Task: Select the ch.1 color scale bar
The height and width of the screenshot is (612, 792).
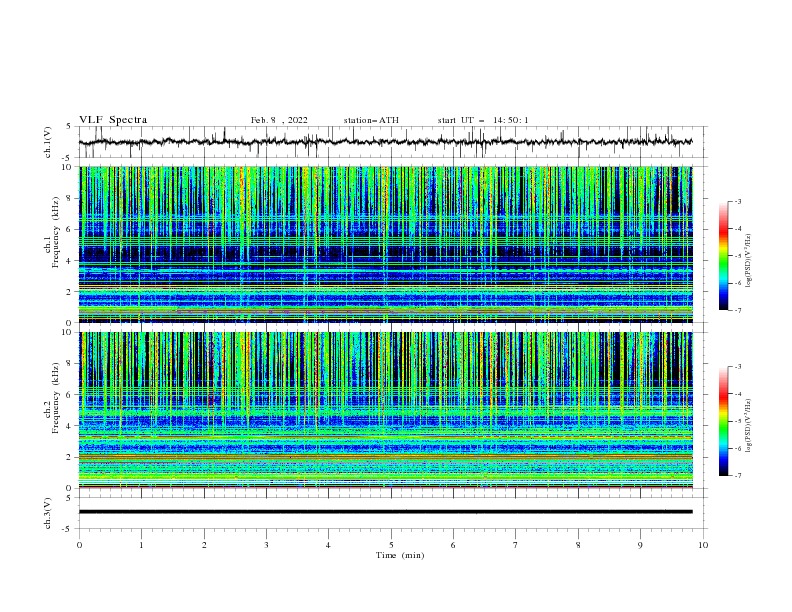Action: (x=723, y=256)
